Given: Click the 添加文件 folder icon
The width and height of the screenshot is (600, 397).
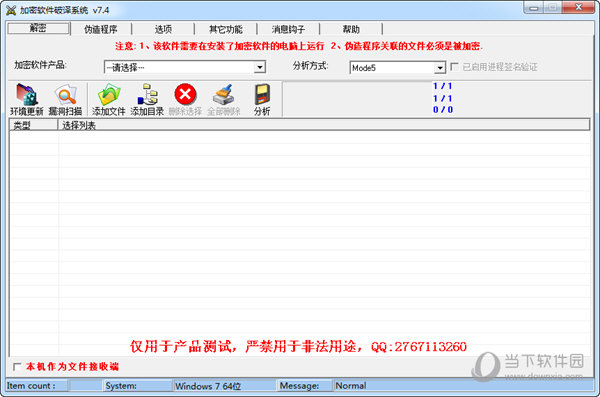Looking at the screenshot, I should (x=109, y=94).
